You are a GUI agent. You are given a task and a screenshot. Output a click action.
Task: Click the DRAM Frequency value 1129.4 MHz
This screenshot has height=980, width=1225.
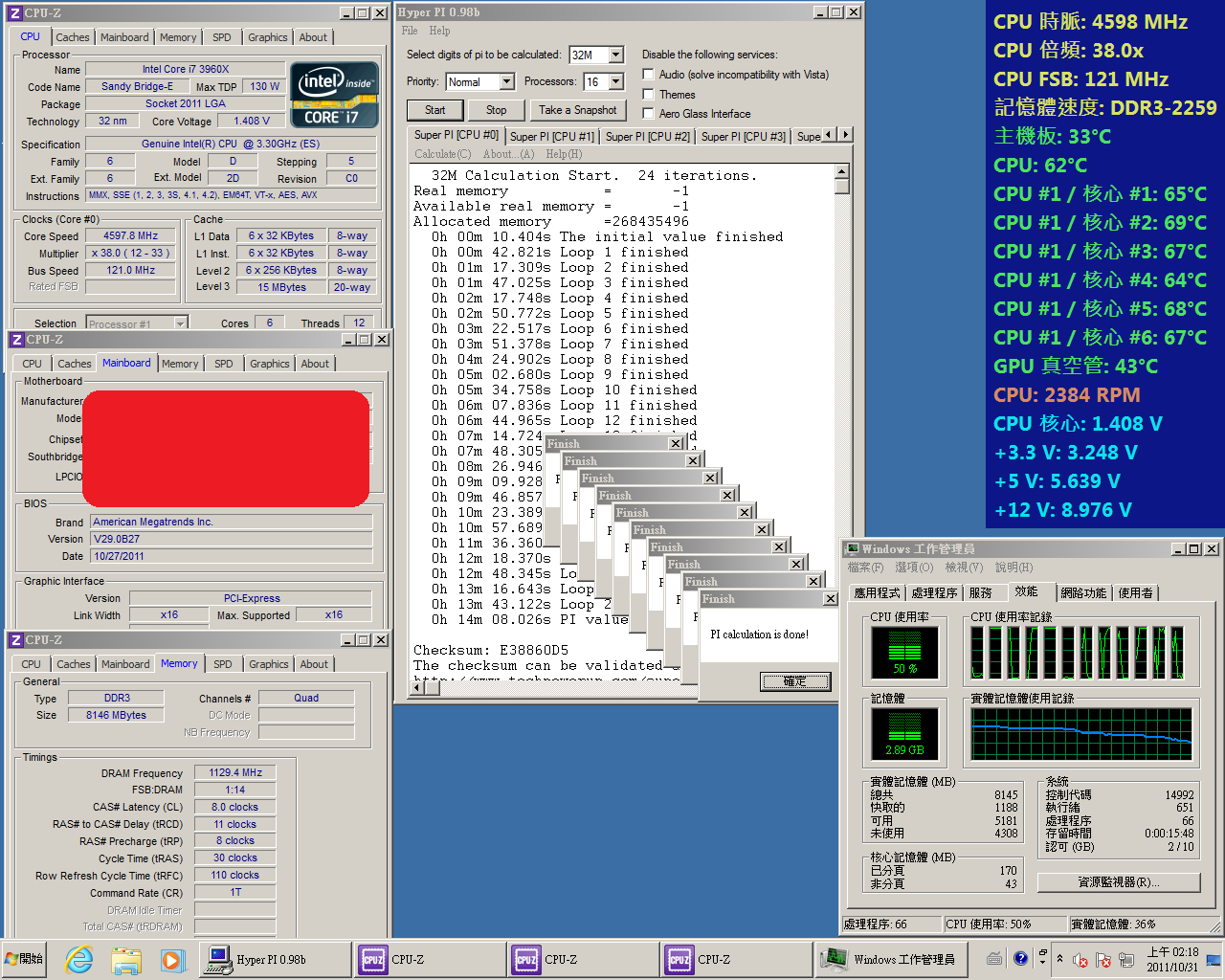(x=235, y=773)
